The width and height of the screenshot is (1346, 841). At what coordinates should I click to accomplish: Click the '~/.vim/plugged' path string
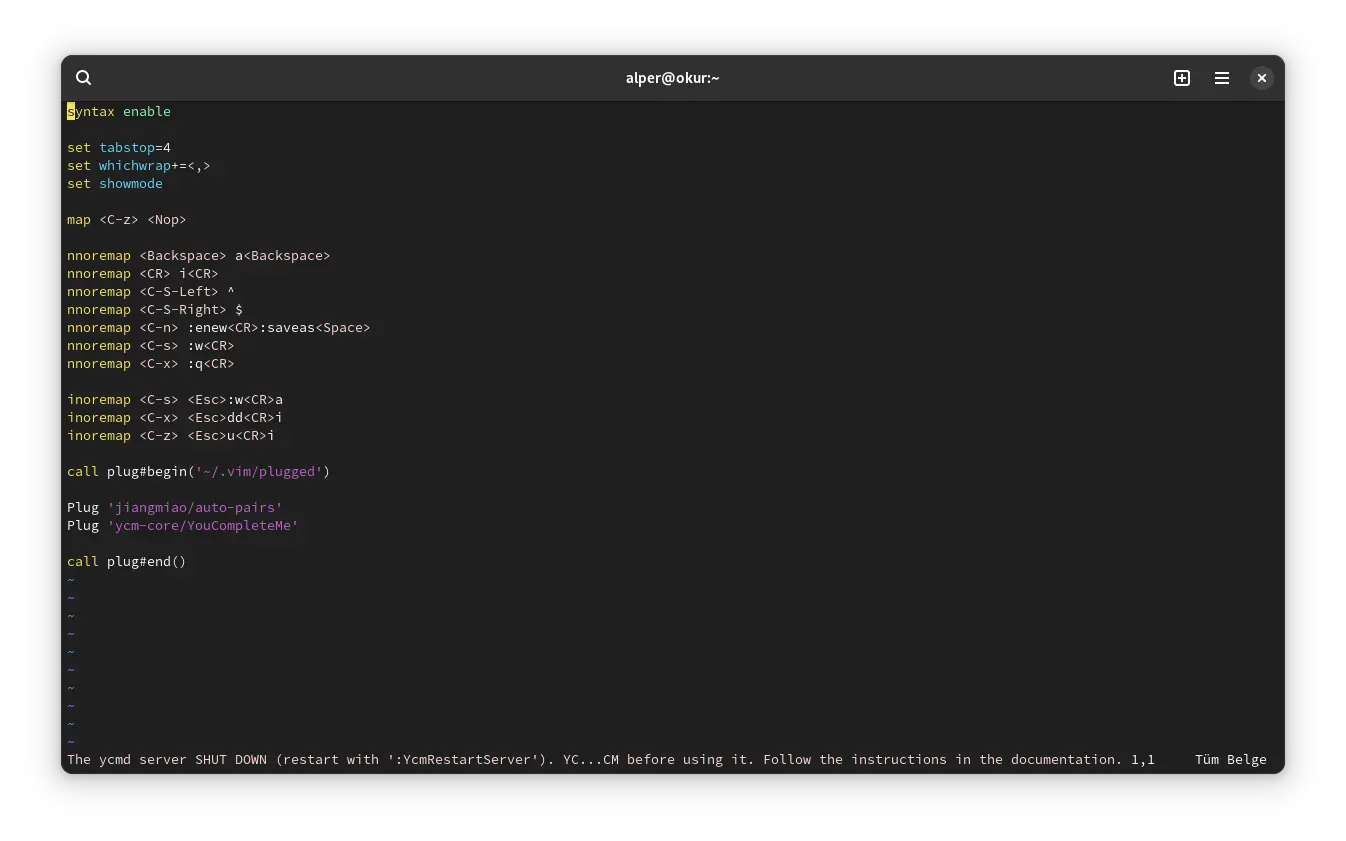(259, 471)
